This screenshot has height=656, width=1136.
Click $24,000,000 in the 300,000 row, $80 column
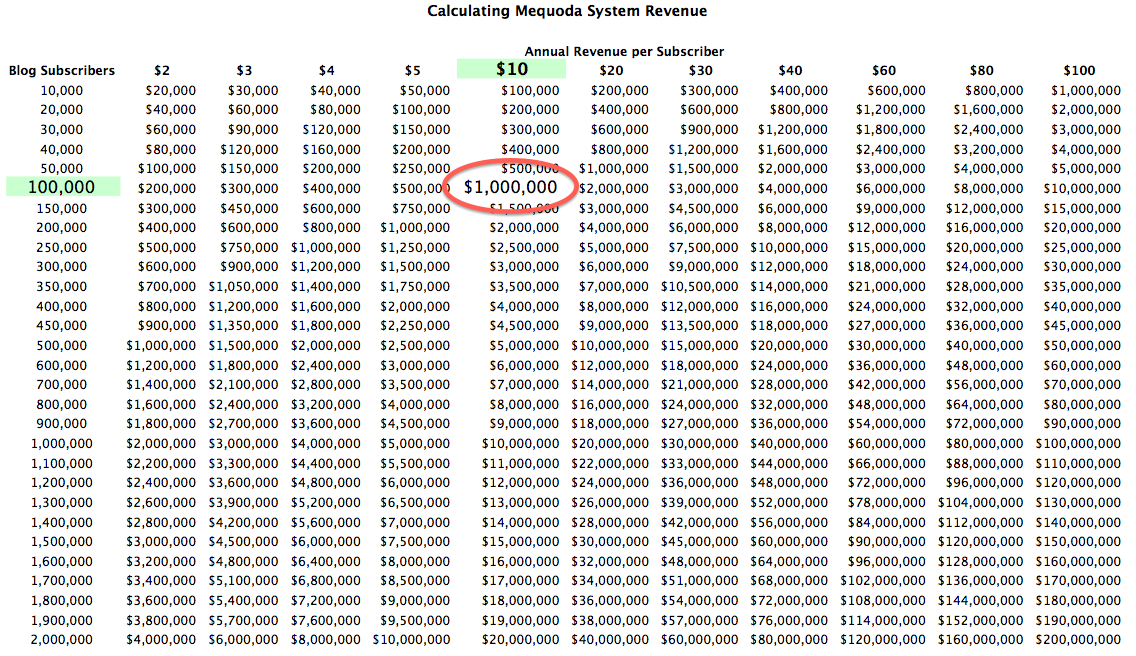click(985, 267)
